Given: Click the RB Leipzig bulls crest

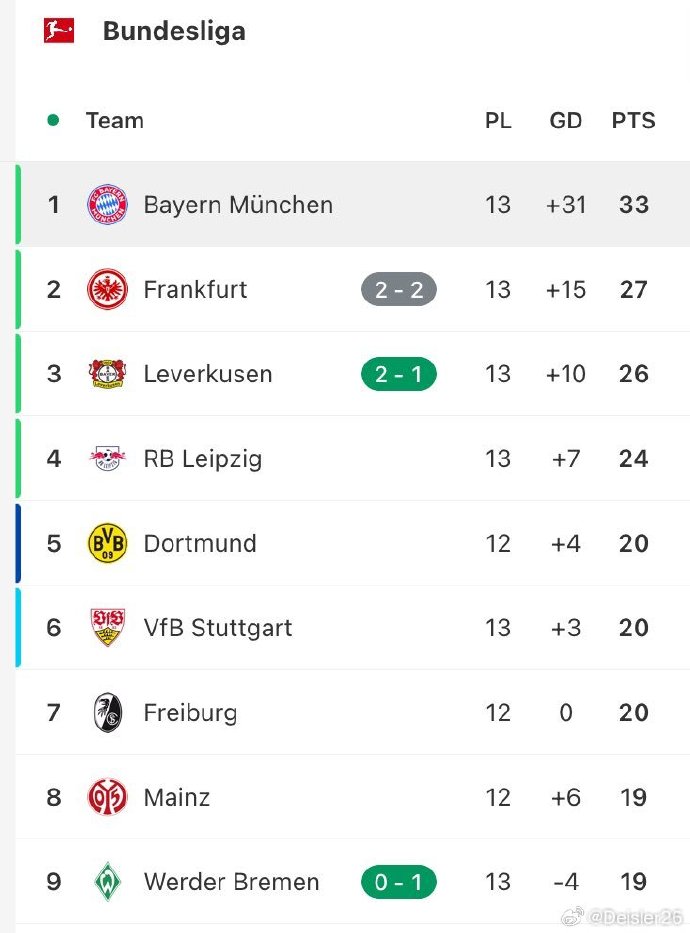Looking at the screenshot, I should pyautogui.click(x=107, y=459).
